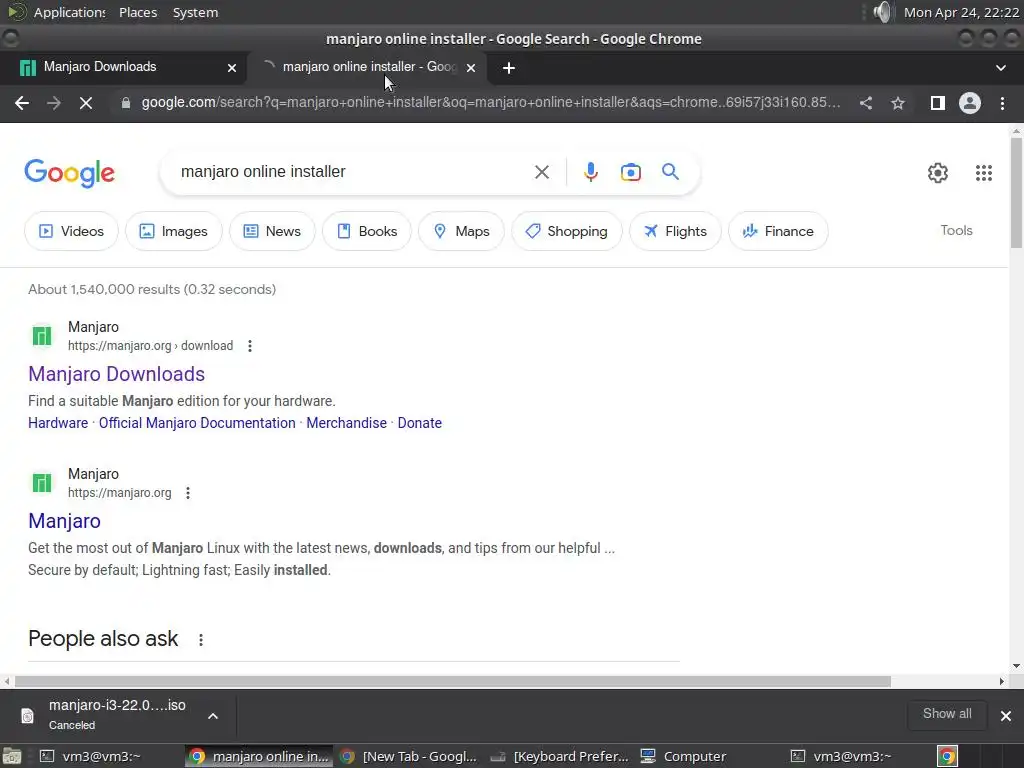The height and width of the screenshot is (768, 1024).
Task: Adjust volume from system tray speaker
Action: pyautogui.click(x=882, y=12)
